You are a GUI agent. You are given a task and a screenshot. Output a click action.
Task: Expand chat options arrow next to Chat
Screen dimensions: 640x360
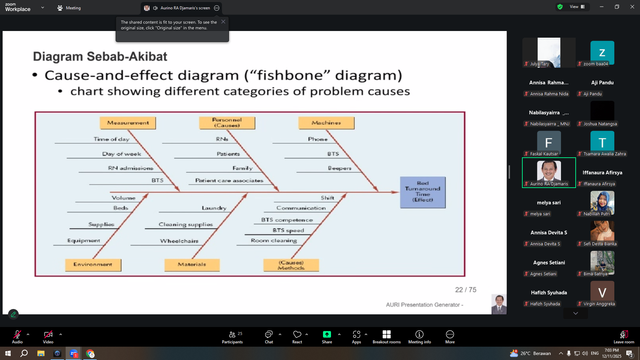[280, 334]
